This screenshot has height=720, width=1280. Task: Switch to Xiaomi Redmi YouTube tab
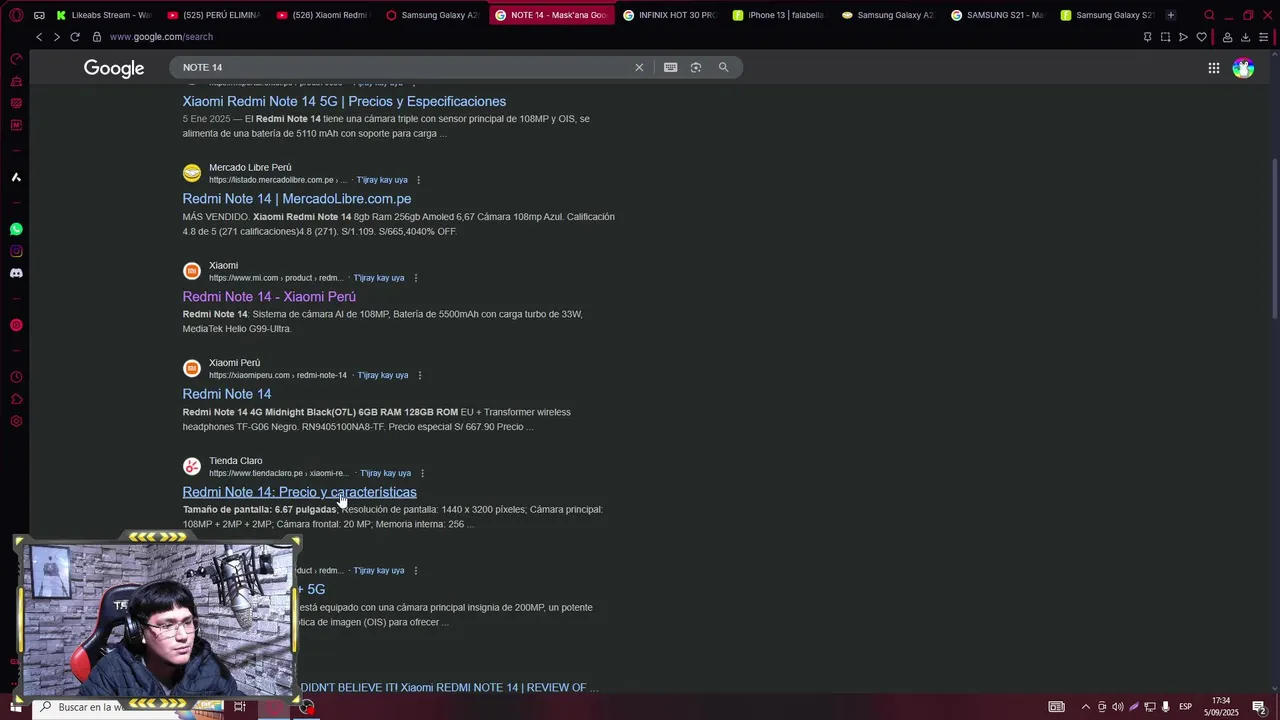pyautogui.click(x=322, y=15)
